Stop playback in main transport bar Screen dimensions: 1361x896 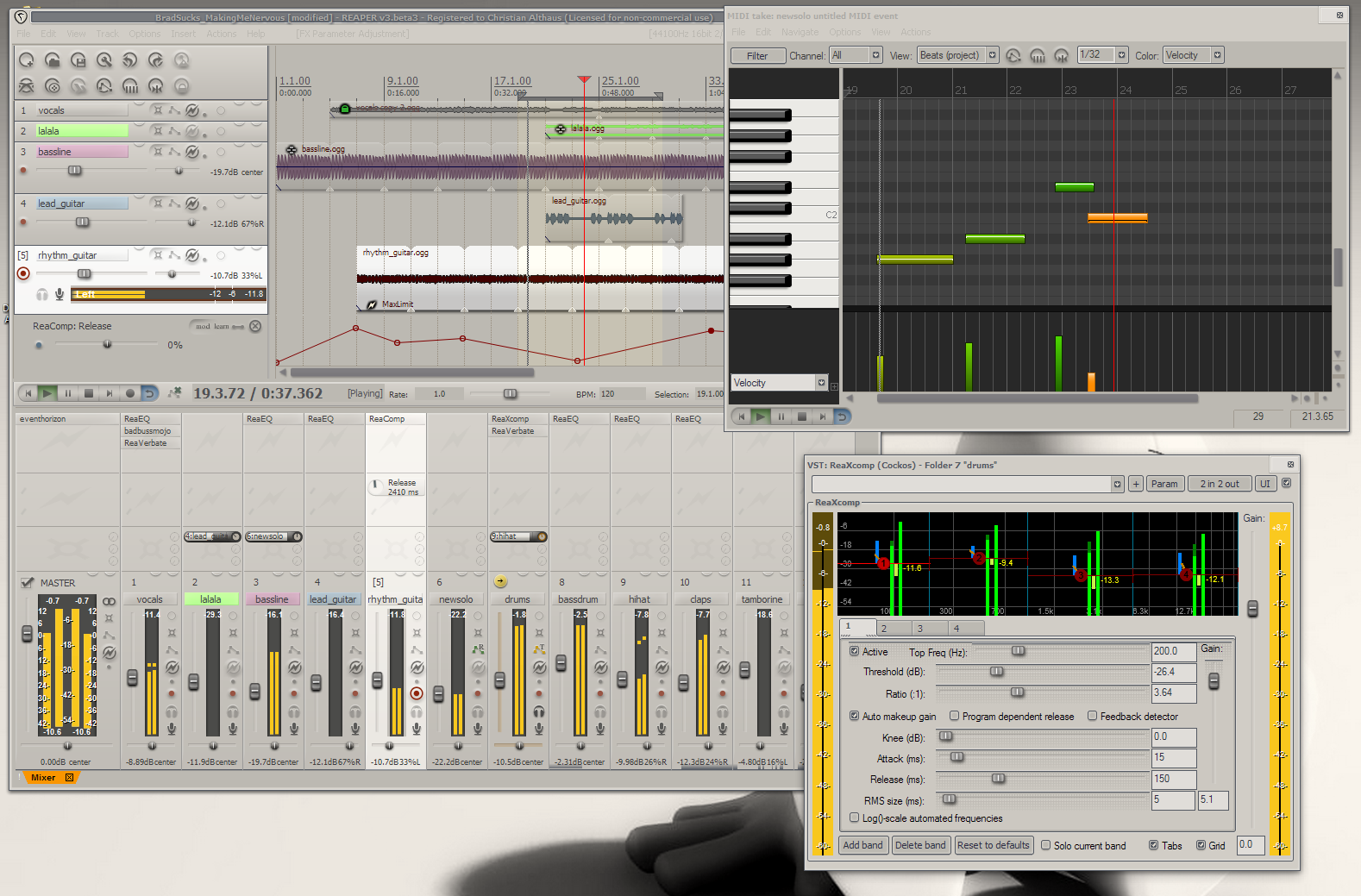89,393
